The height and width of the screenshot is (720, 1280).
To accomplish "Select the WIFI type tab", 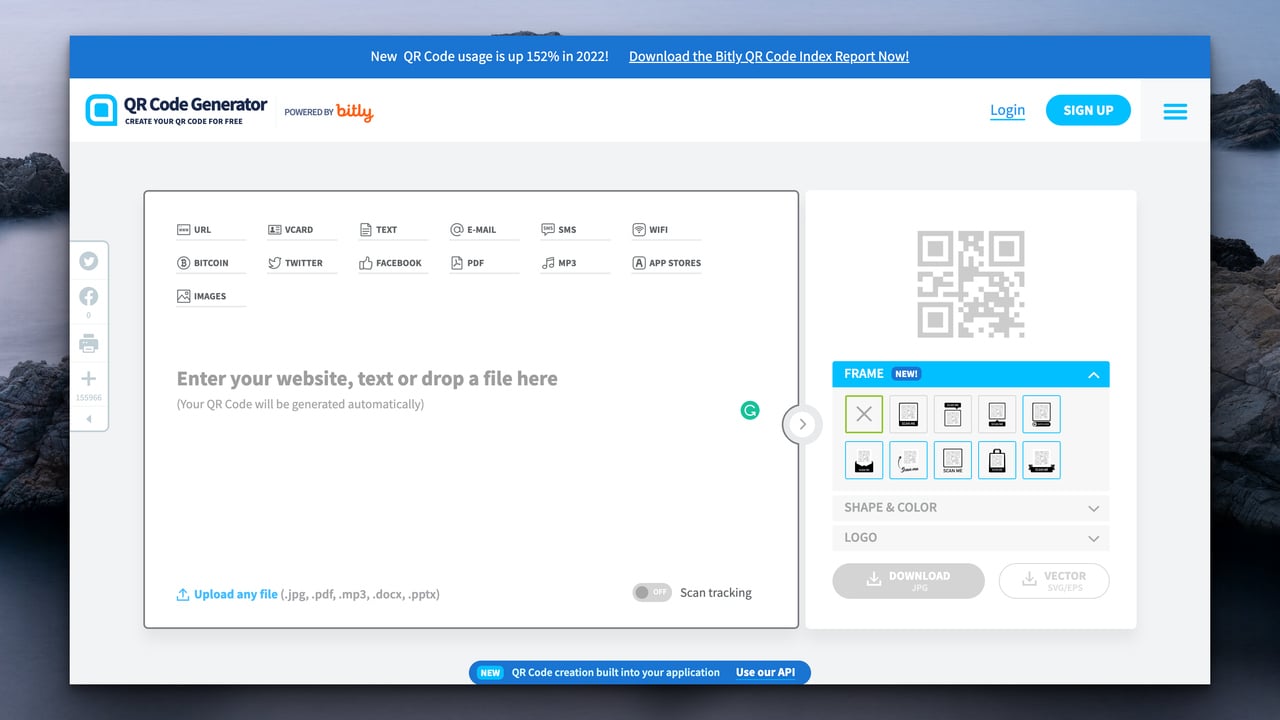I will tap(667, 230).
